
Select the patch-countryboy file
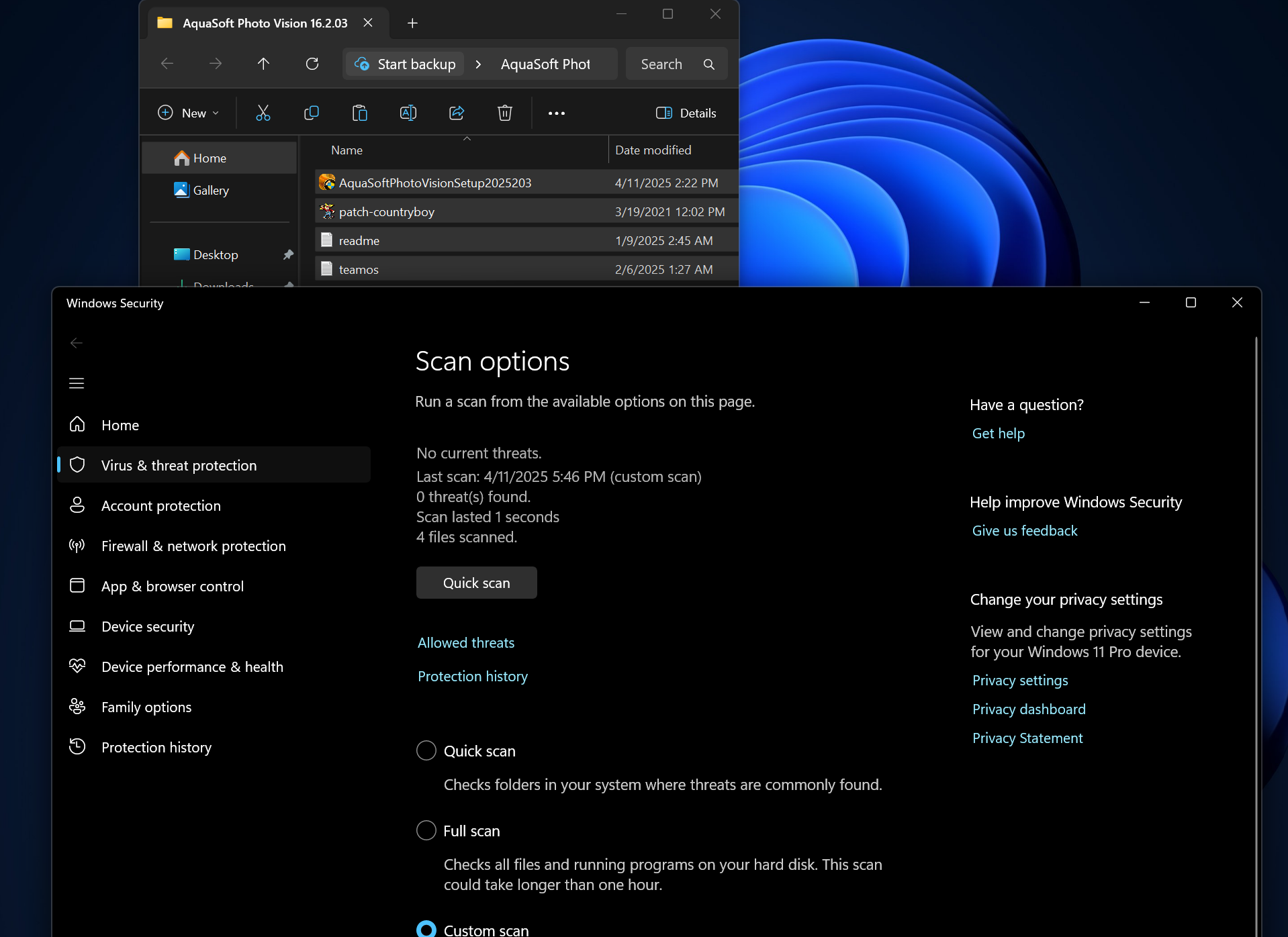[x=527, y=211]
